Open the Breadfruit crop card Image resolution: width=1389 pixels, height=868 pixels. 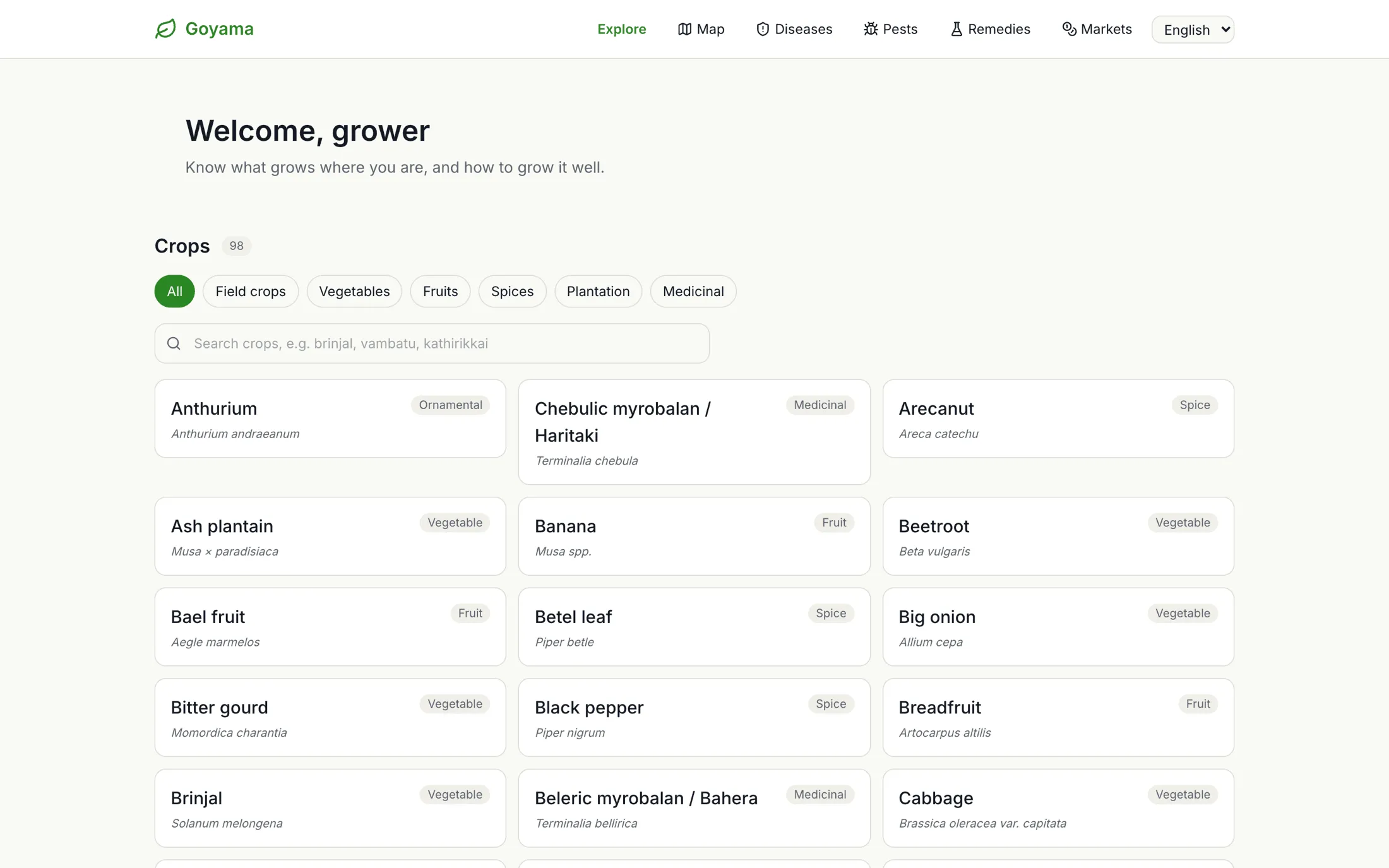[1058, 717]
